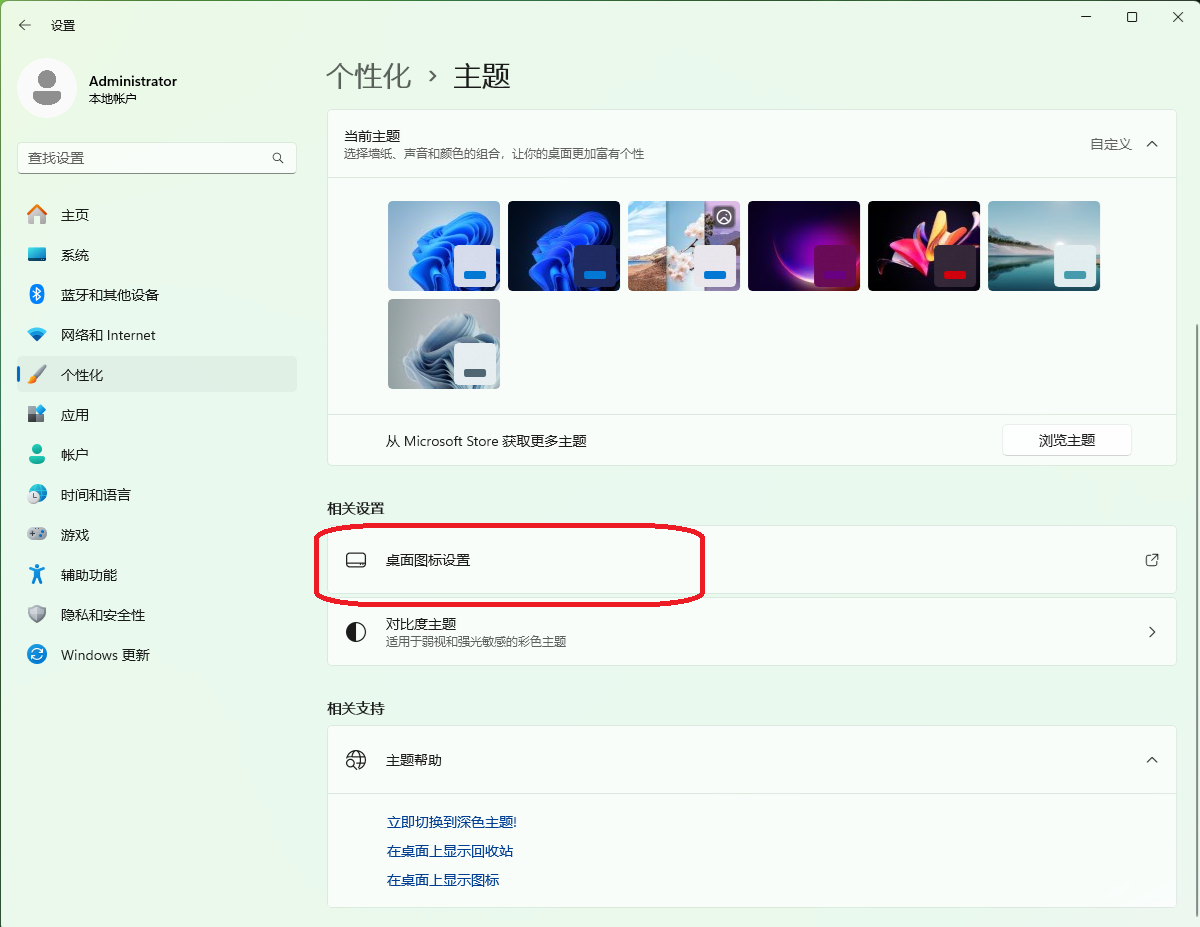Screen dimensions: 1200x927
Task: Click the 主页 home icon
Action: [x=37, y=215]
